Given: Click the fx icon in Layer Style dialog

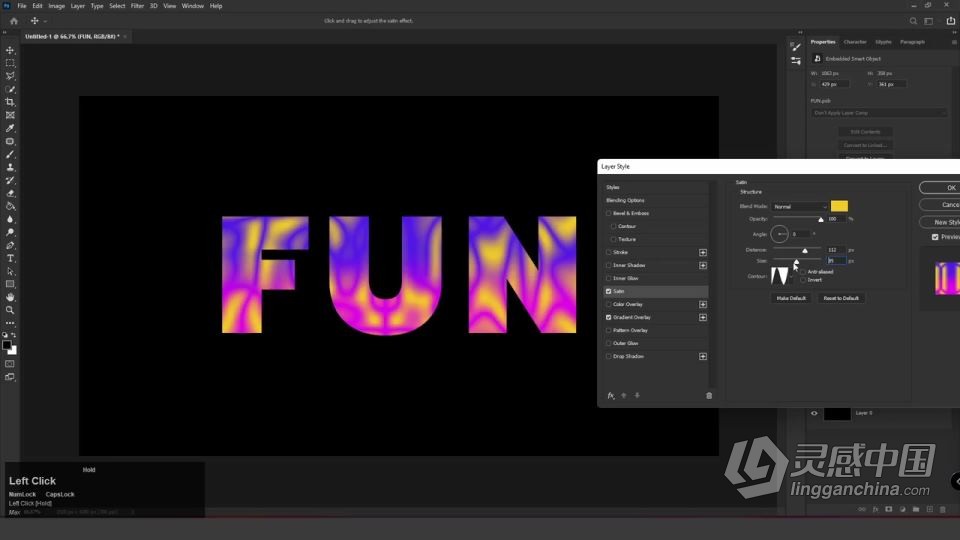Looking at the screenshot, I should click(610, 396).
